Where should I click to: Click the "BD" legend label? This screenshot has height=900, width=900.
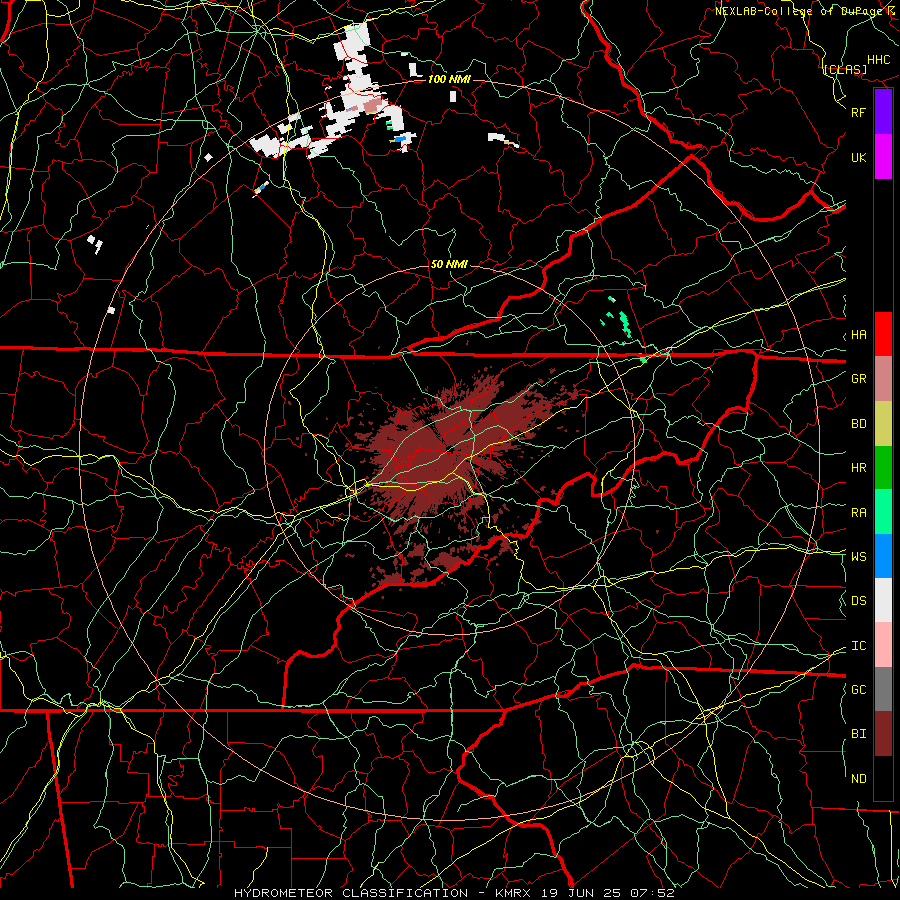(858, 423)
